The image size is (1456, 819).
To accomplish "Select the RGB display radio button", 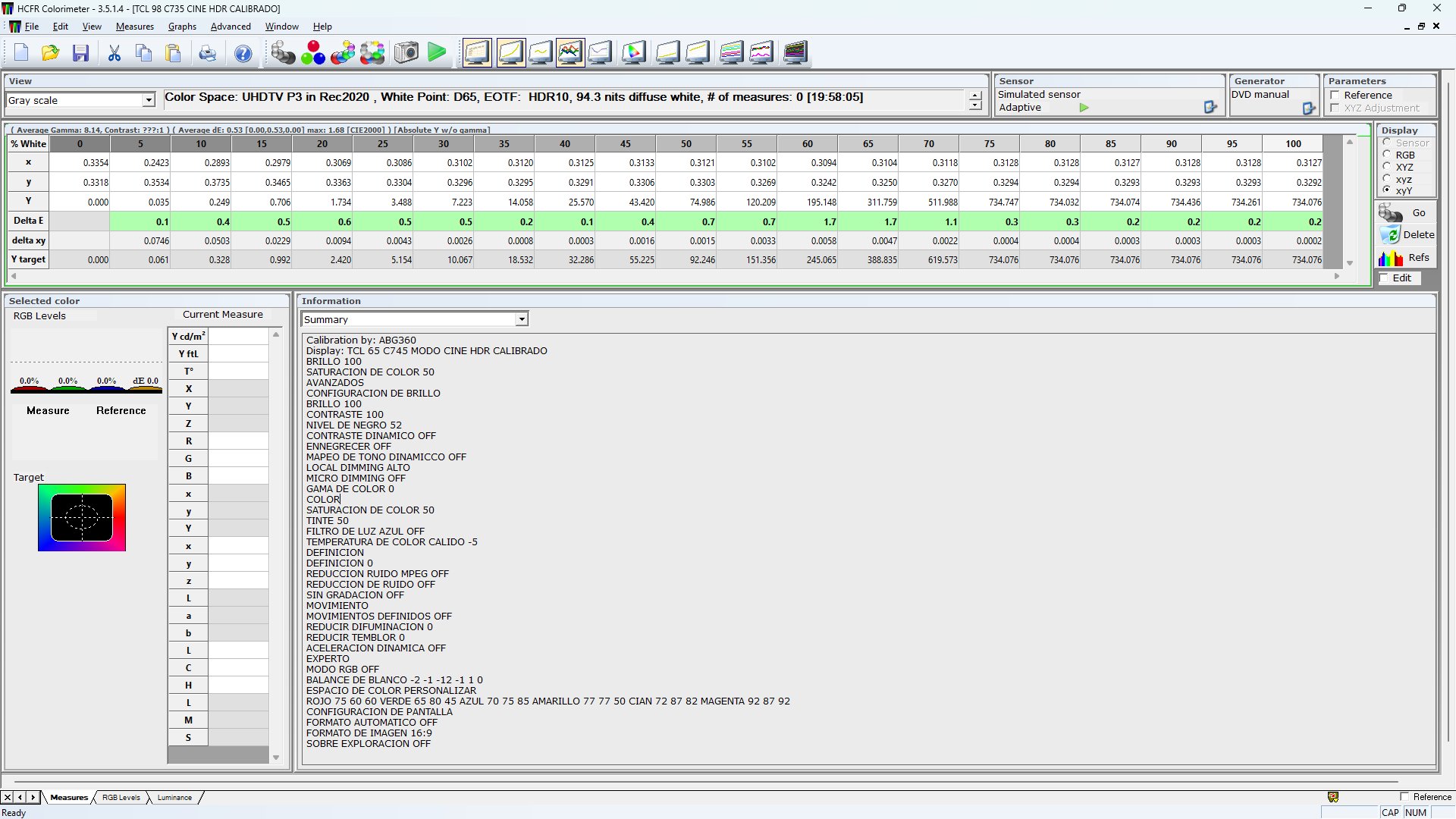I will 1387,155.
